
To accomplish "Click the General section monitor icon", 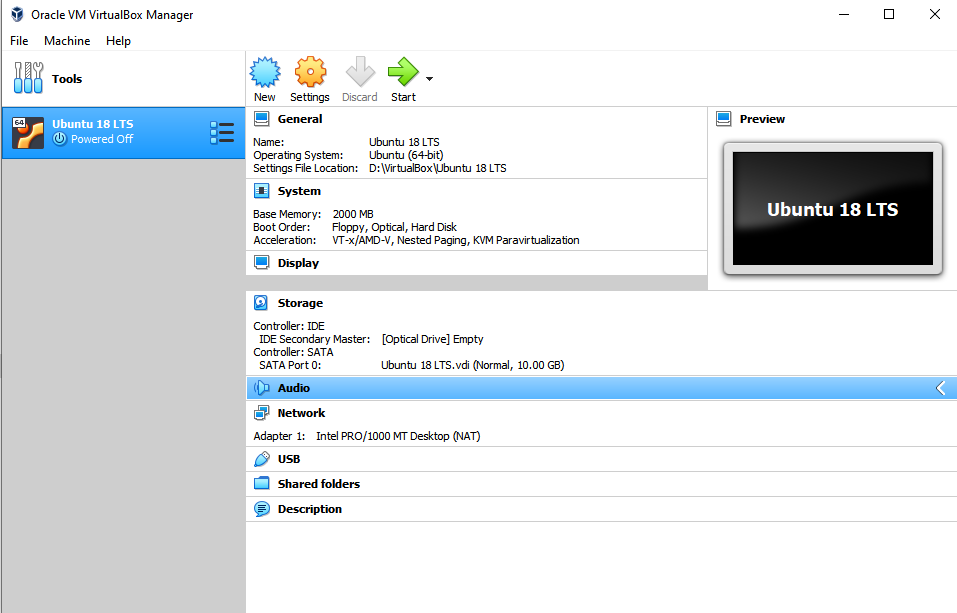I will click(262, 119).
